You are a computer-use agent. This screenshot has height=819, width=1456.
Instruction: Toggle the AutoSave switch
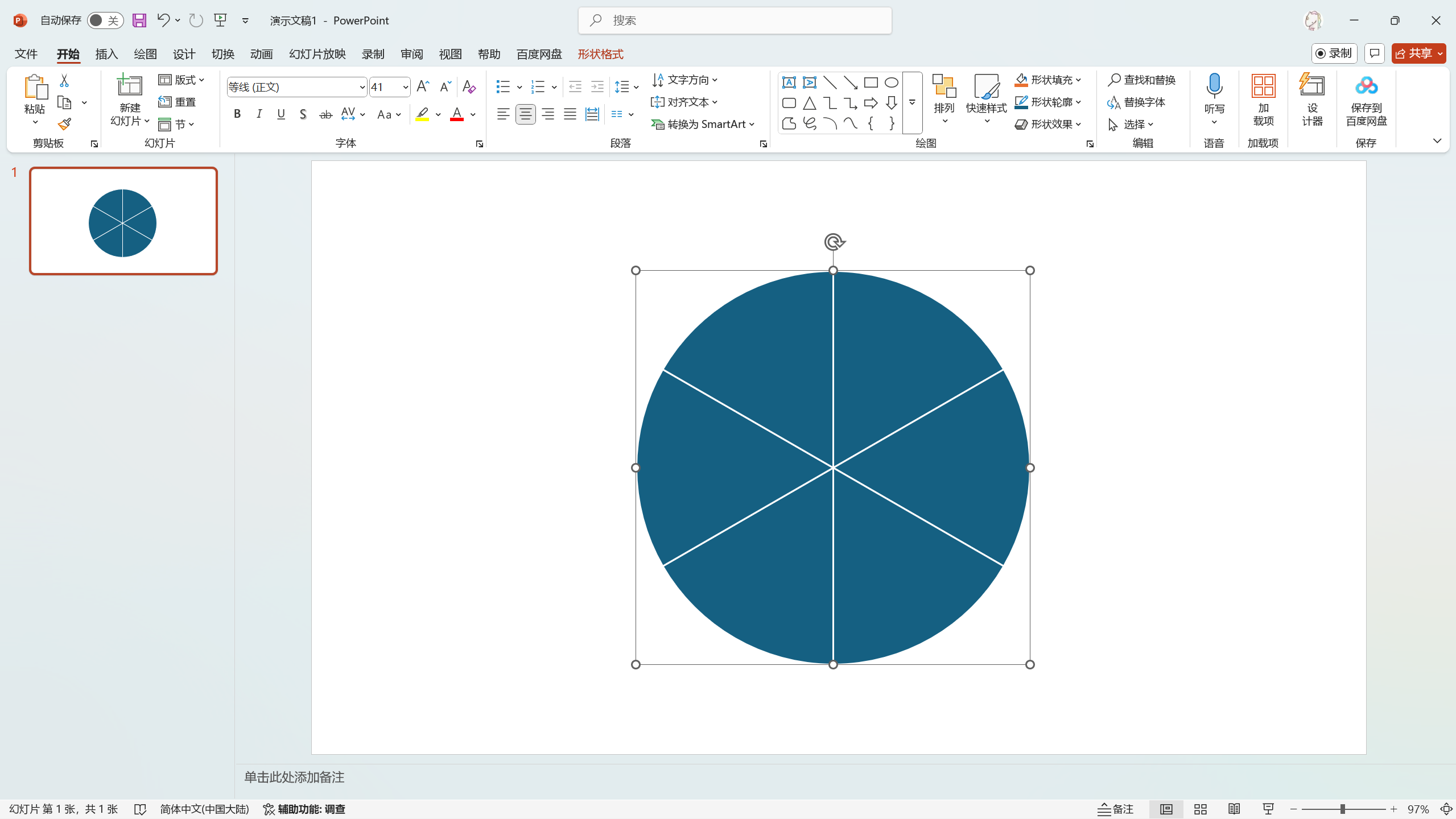(x=105, y=20)
